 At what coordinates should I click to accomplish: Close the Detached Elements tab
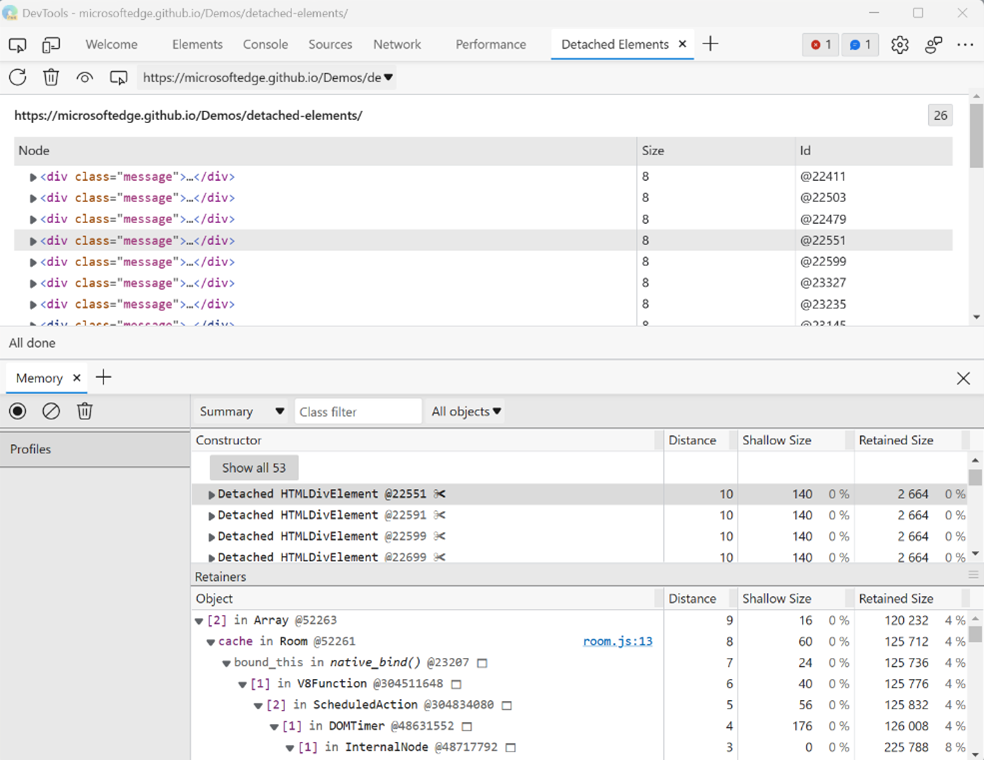click(x=683, y=44)
